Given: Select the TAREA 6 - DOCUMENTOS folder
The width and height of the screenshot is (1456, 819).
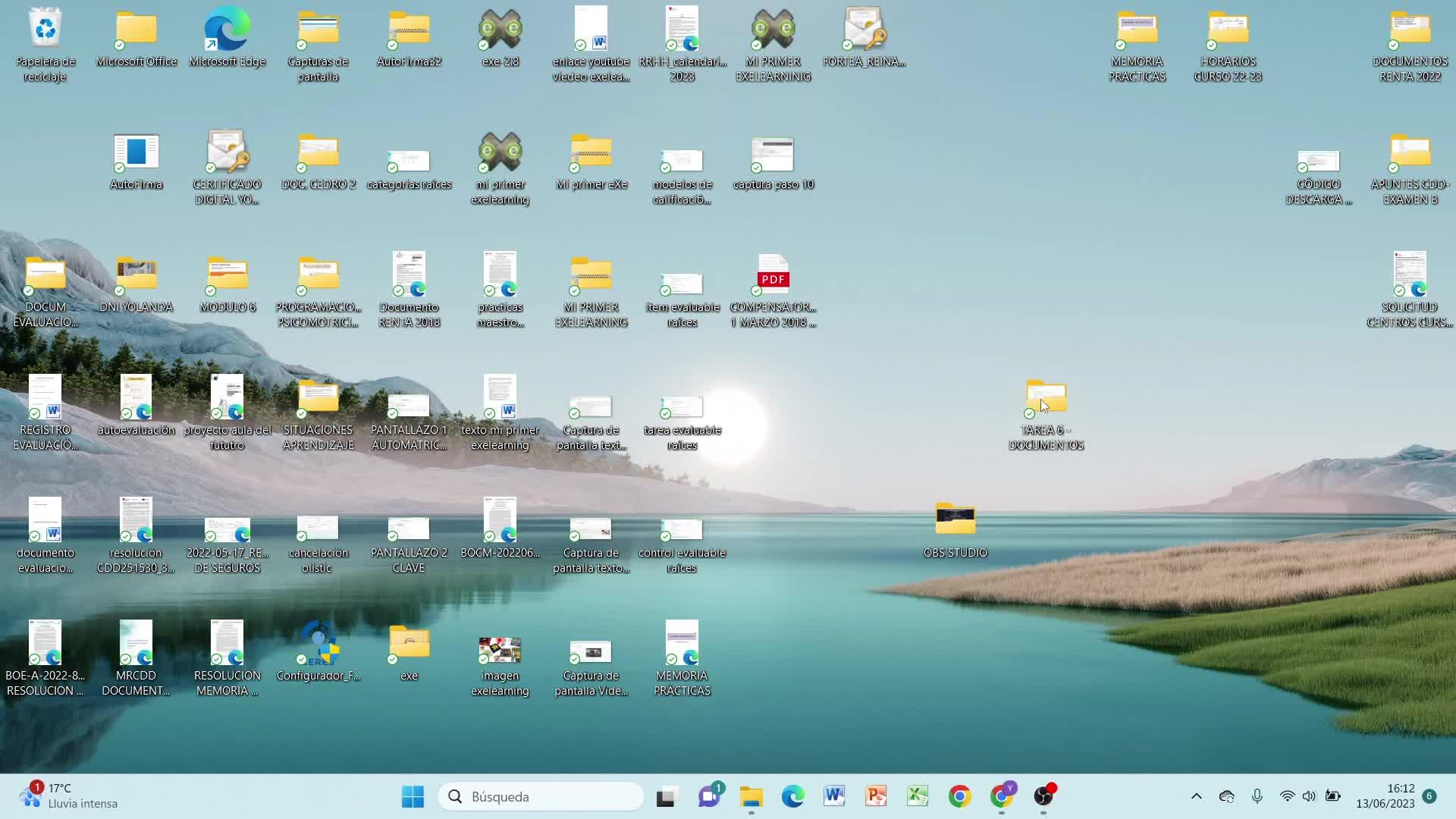Looking at the screenshot, I should point(1046,399).
